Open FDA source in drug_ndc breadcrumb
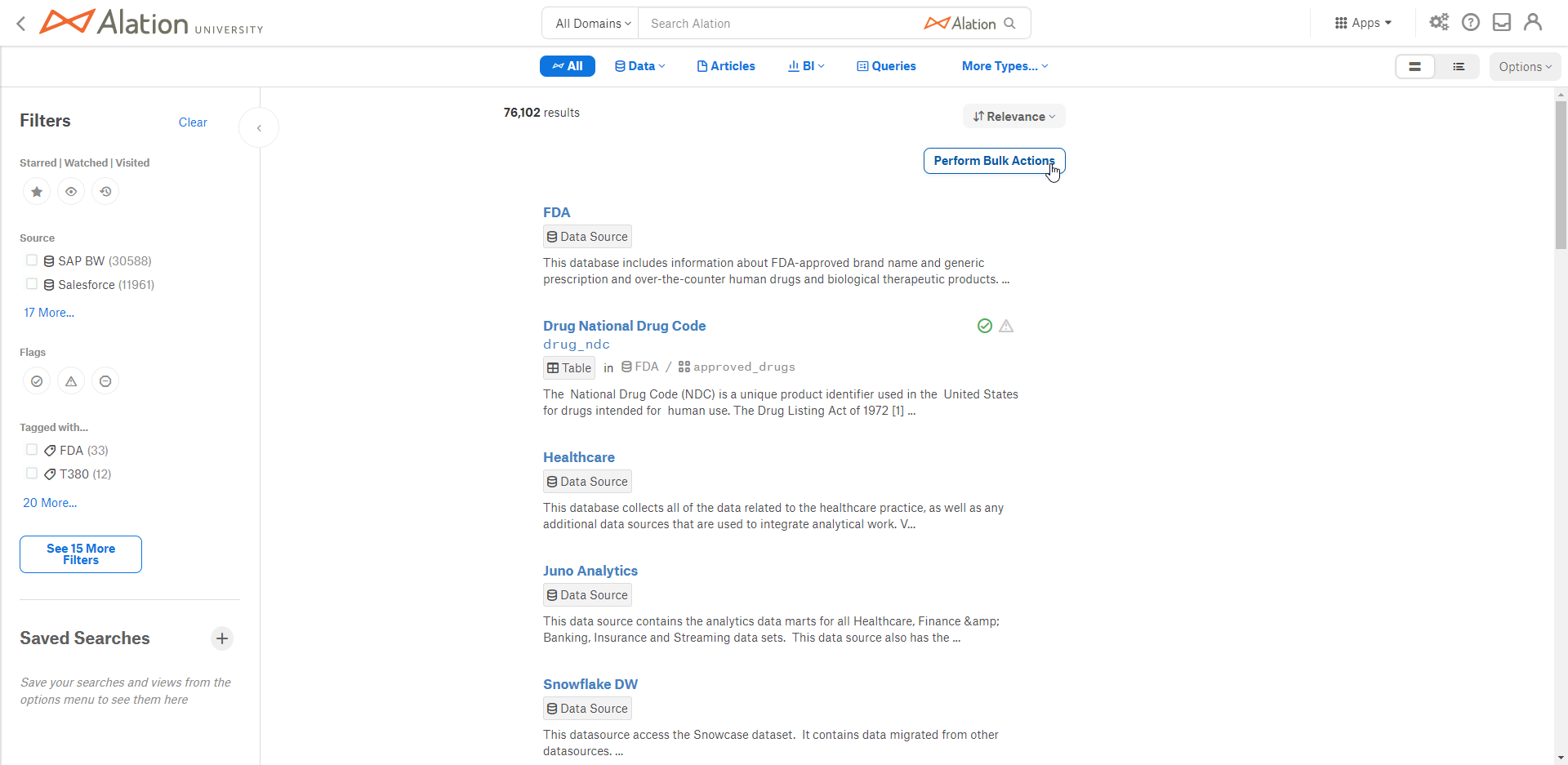This screenshot has height=765, width=1568. (x=640, y=367)
